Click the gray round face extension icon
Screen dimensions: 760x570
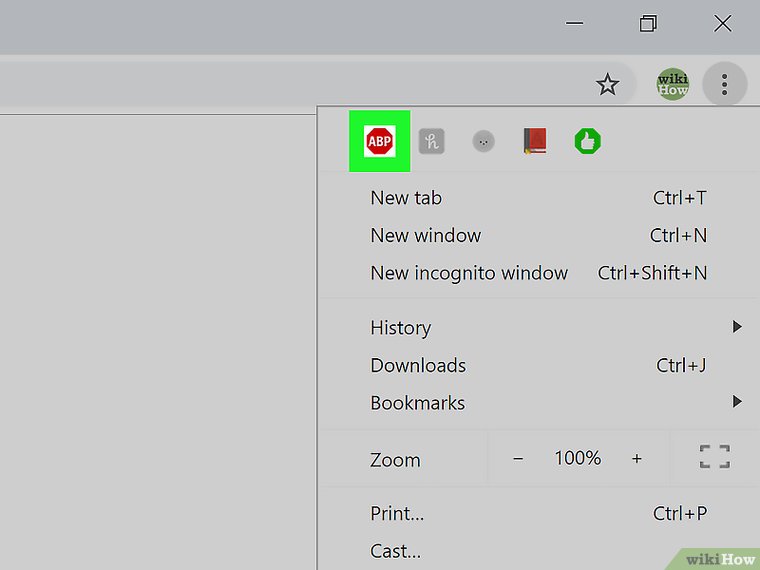click(x=483, y=142)
